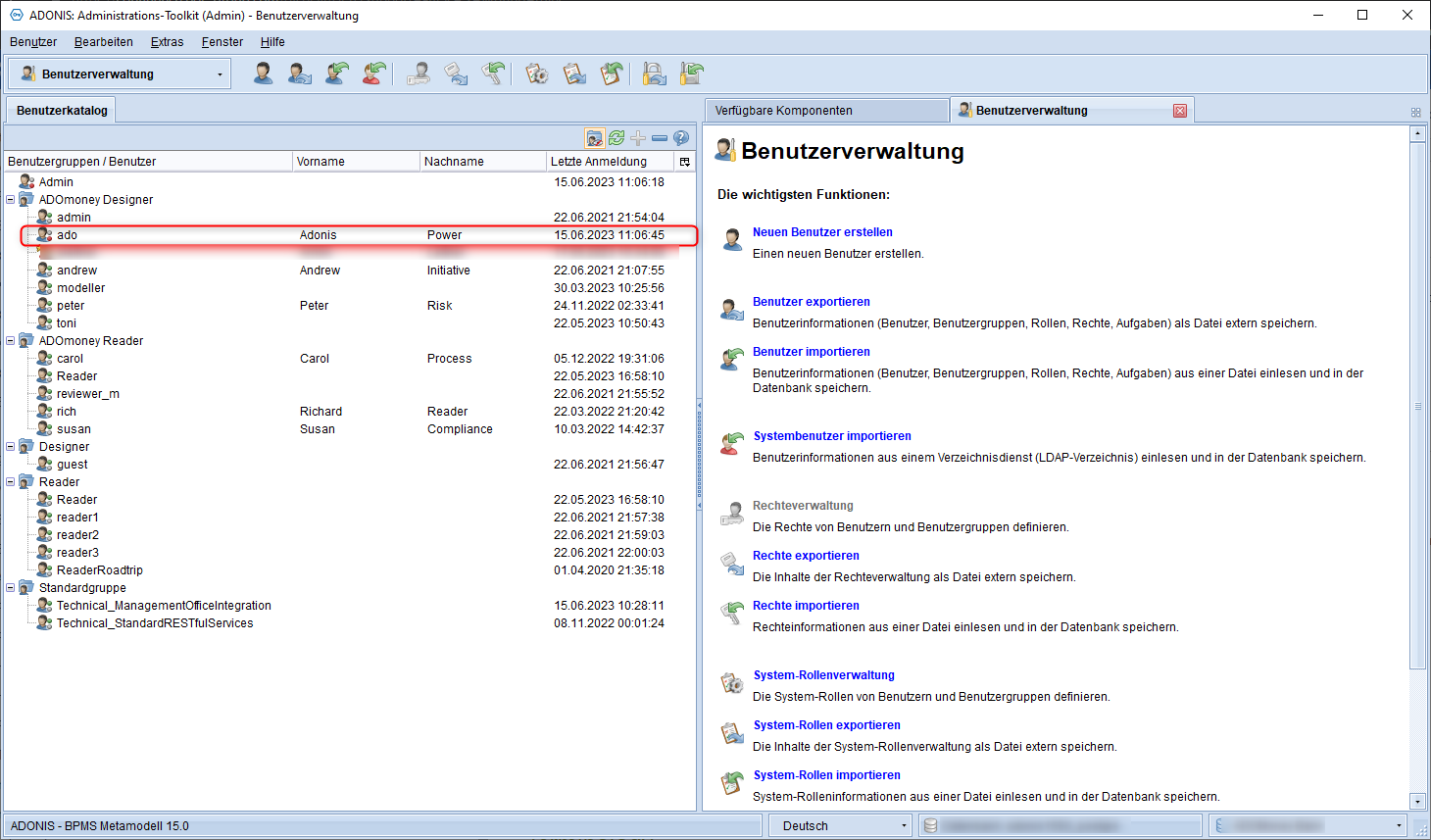Viewport: 1431px width, 840px height.
Task: Collapse the ADOmoney Designer group
Action: pyautogui.click(x=11, y=200)
